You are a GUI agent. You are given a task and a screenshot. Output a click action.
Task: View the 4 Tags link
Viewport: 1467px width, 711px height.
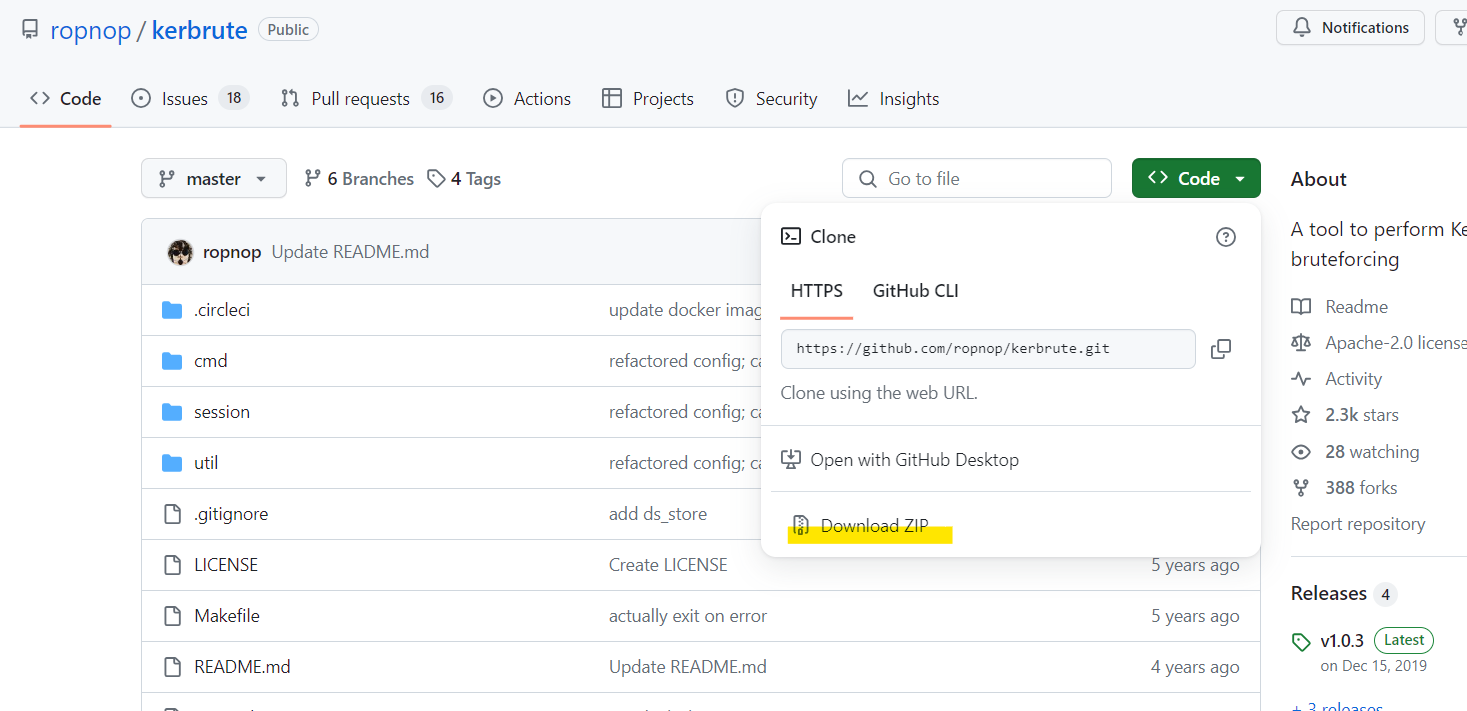coord(464,178)
